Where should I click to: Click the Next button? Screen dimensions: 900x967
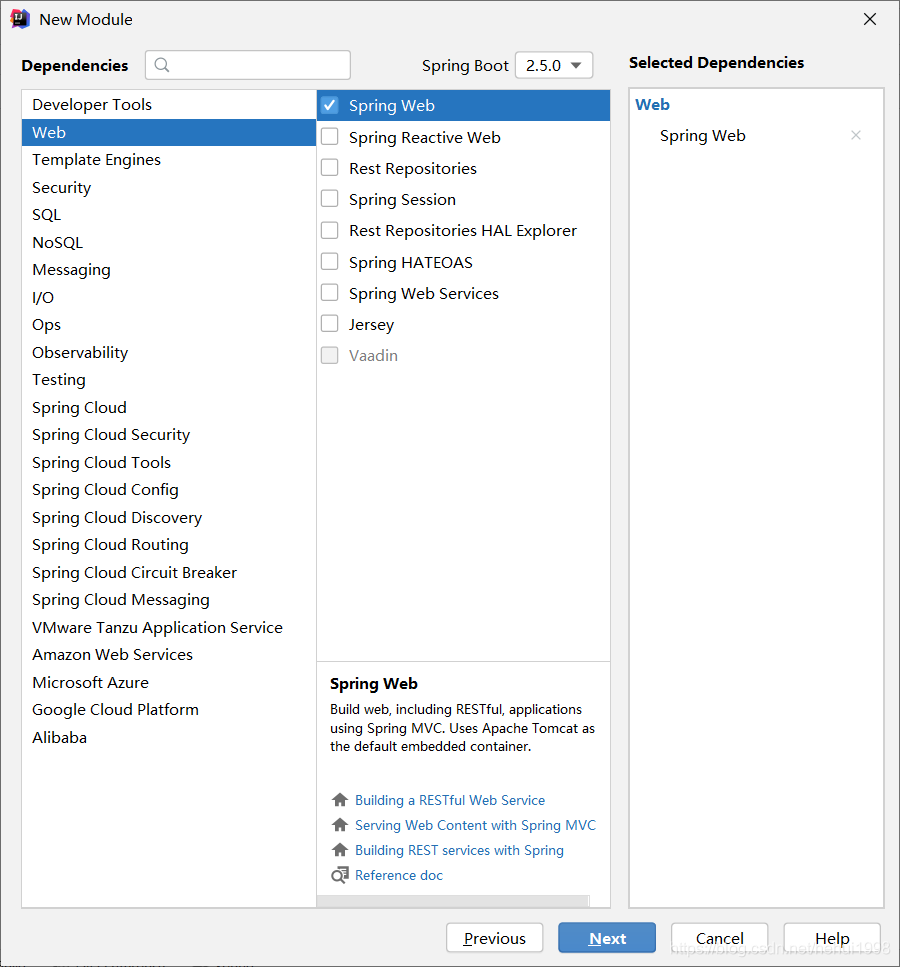(607, 938)
